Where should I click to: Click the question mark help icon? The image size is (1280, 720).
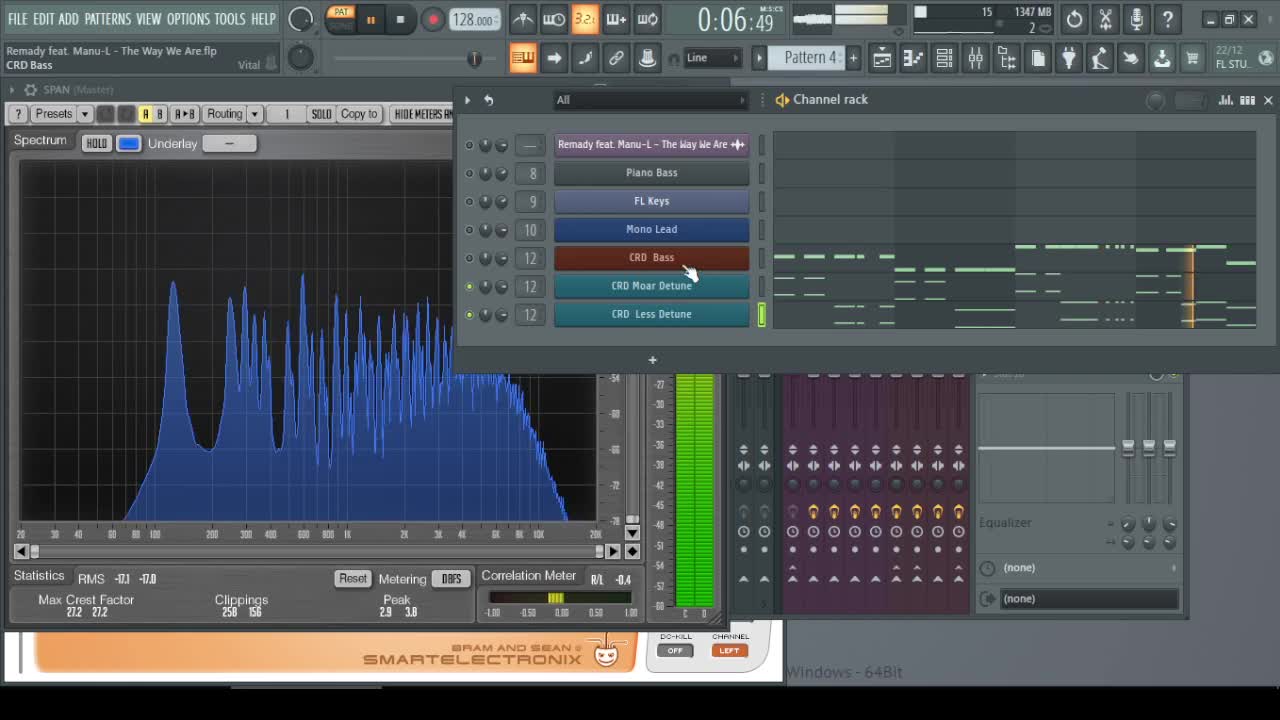[1167, 19]
